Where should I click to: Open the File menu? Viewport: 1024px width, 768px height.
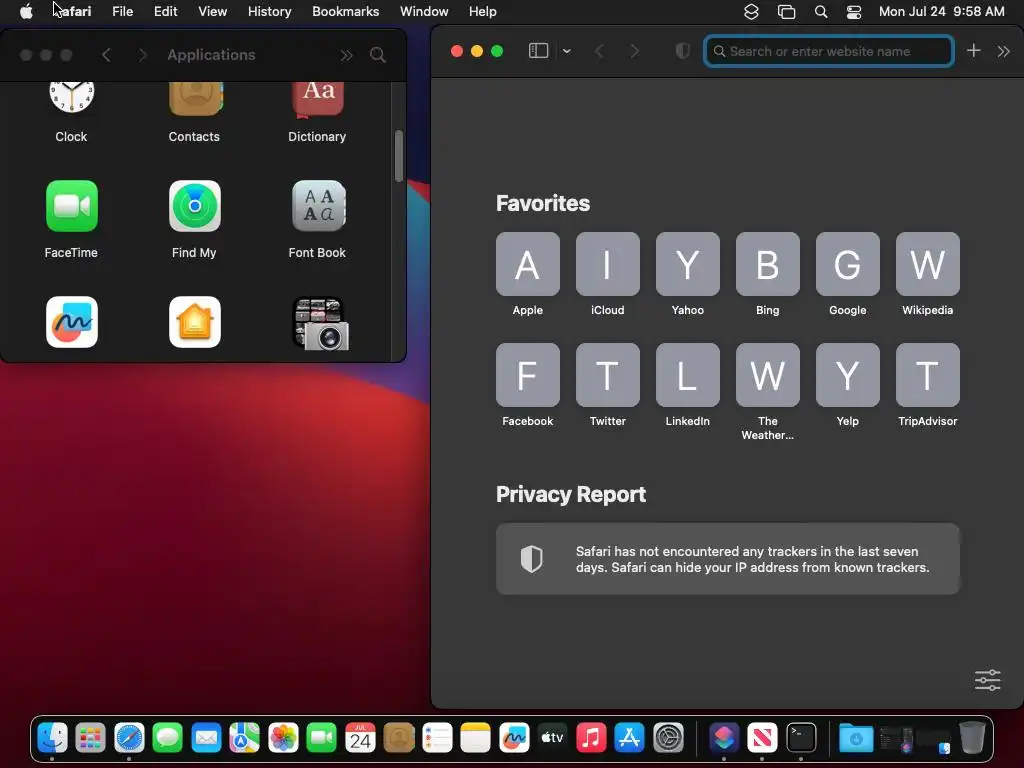pyautogui.click(x=122, y=12)
